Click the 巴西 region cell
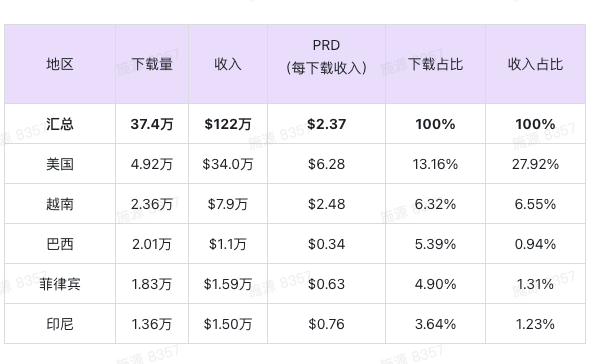This screenshot has width=593, height=364. point(60,244)
